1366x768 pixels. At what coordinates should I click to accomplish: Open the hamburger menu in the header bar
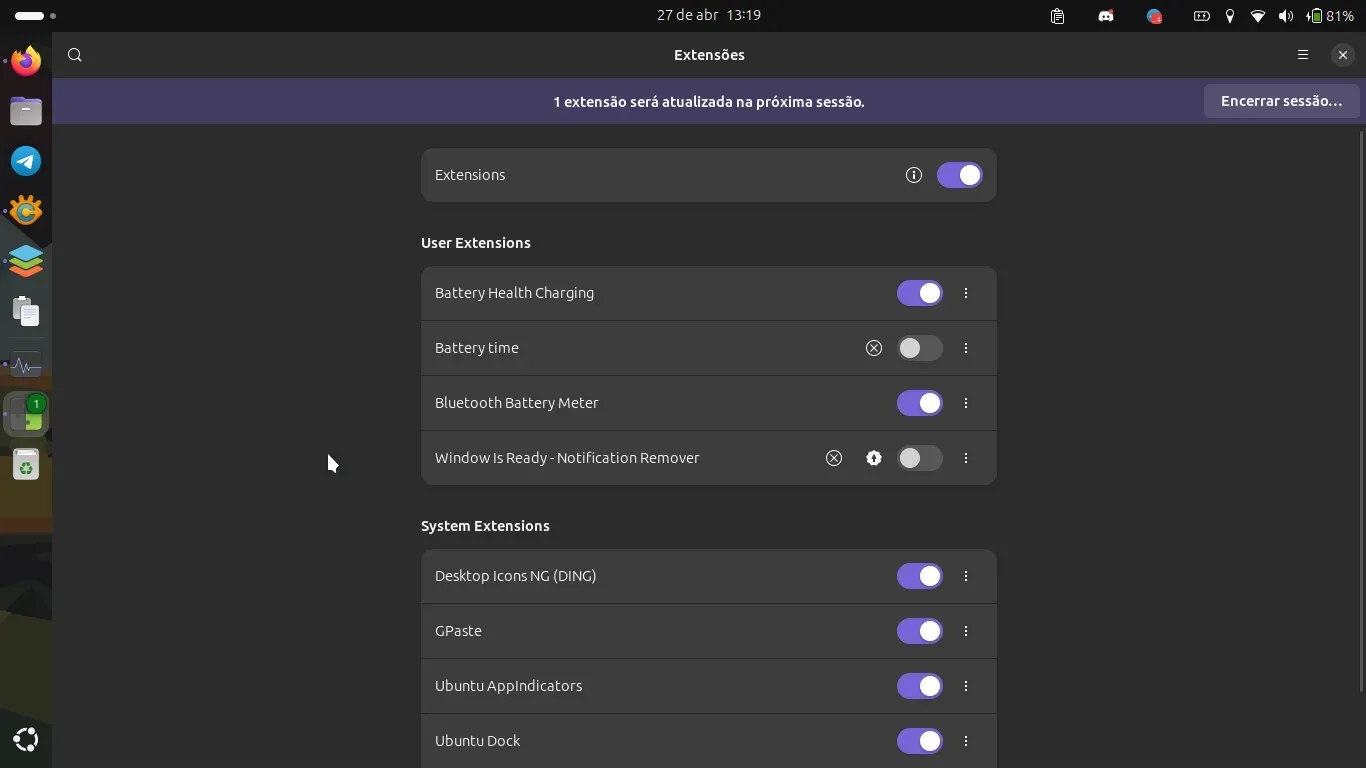click(x=1302, y=55)
